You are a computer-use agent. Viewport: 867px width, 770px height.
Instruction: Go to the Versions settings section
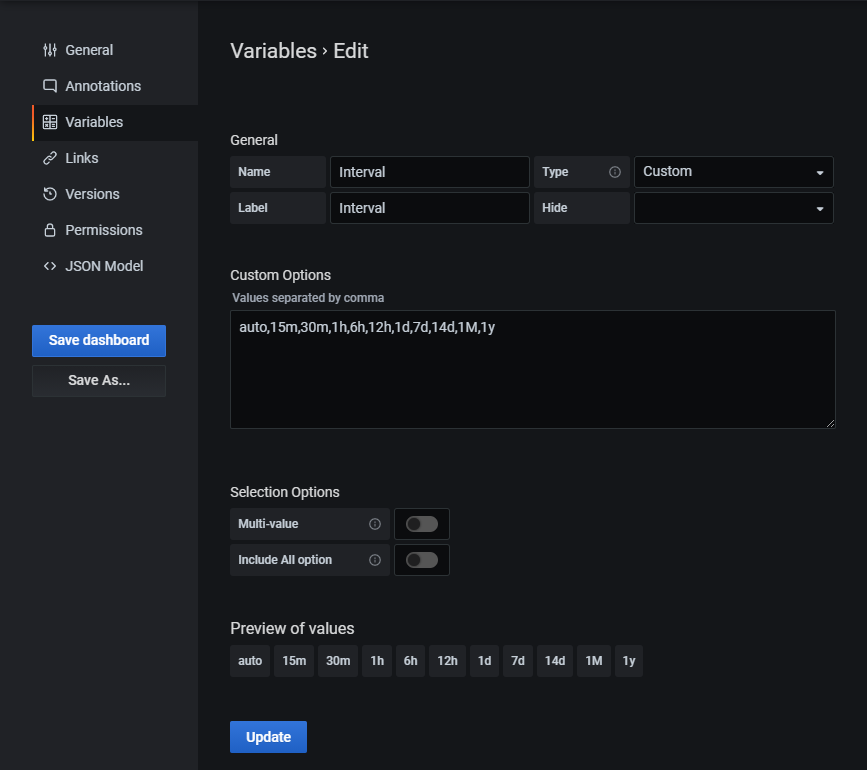pos(92,194)
